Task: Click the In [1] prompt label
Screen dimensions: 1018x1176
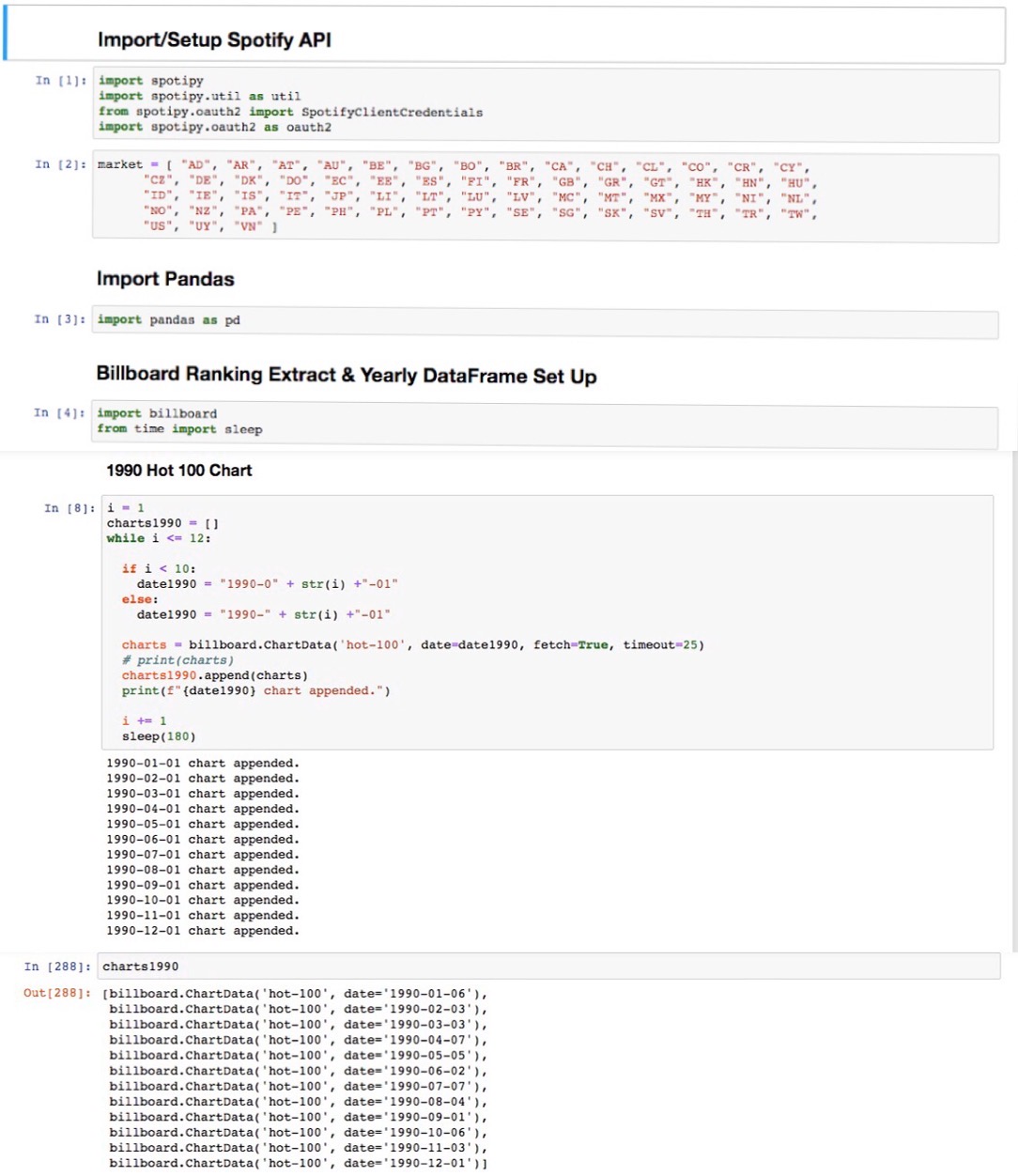Action: (60, 81)
